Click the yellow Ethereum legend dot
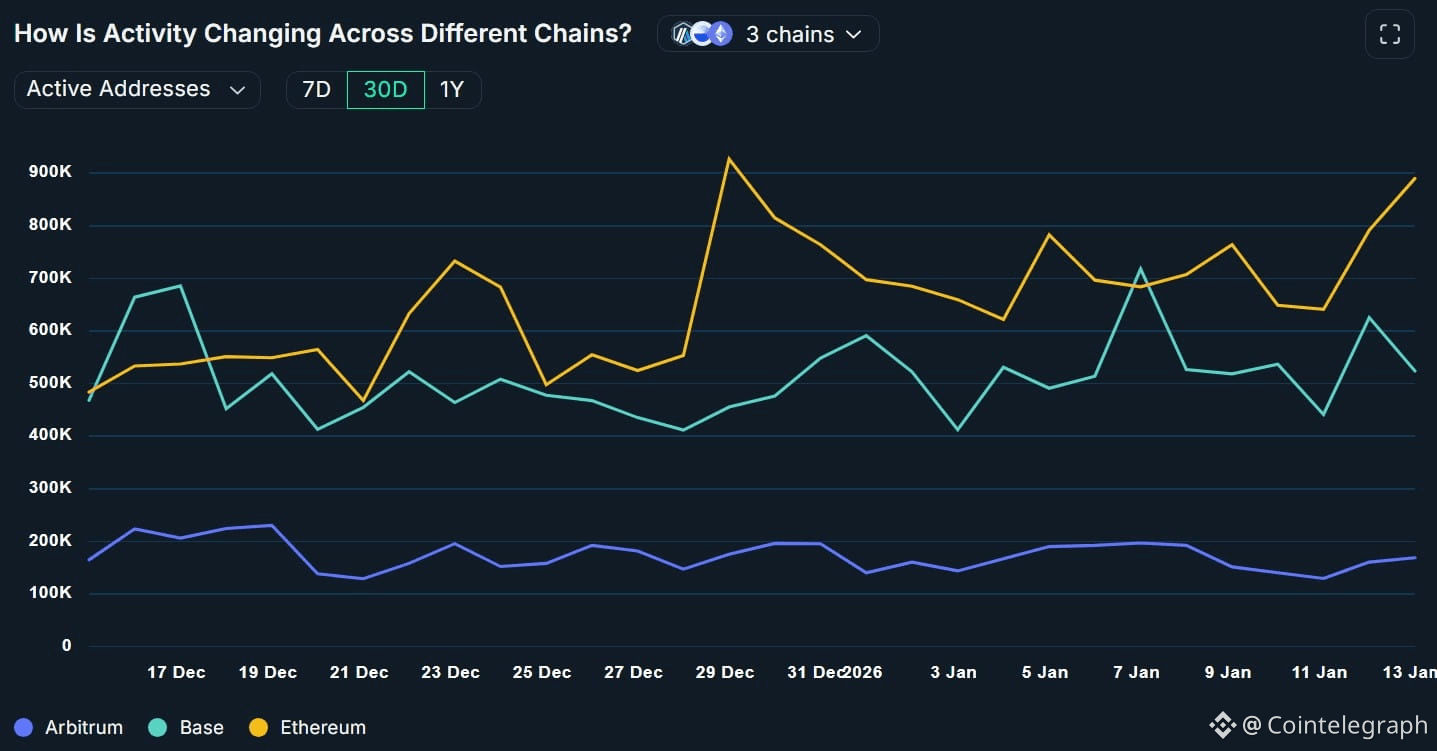Image resolution: width=1437 pixels, height=751 pixels. [x=258, y=727]
